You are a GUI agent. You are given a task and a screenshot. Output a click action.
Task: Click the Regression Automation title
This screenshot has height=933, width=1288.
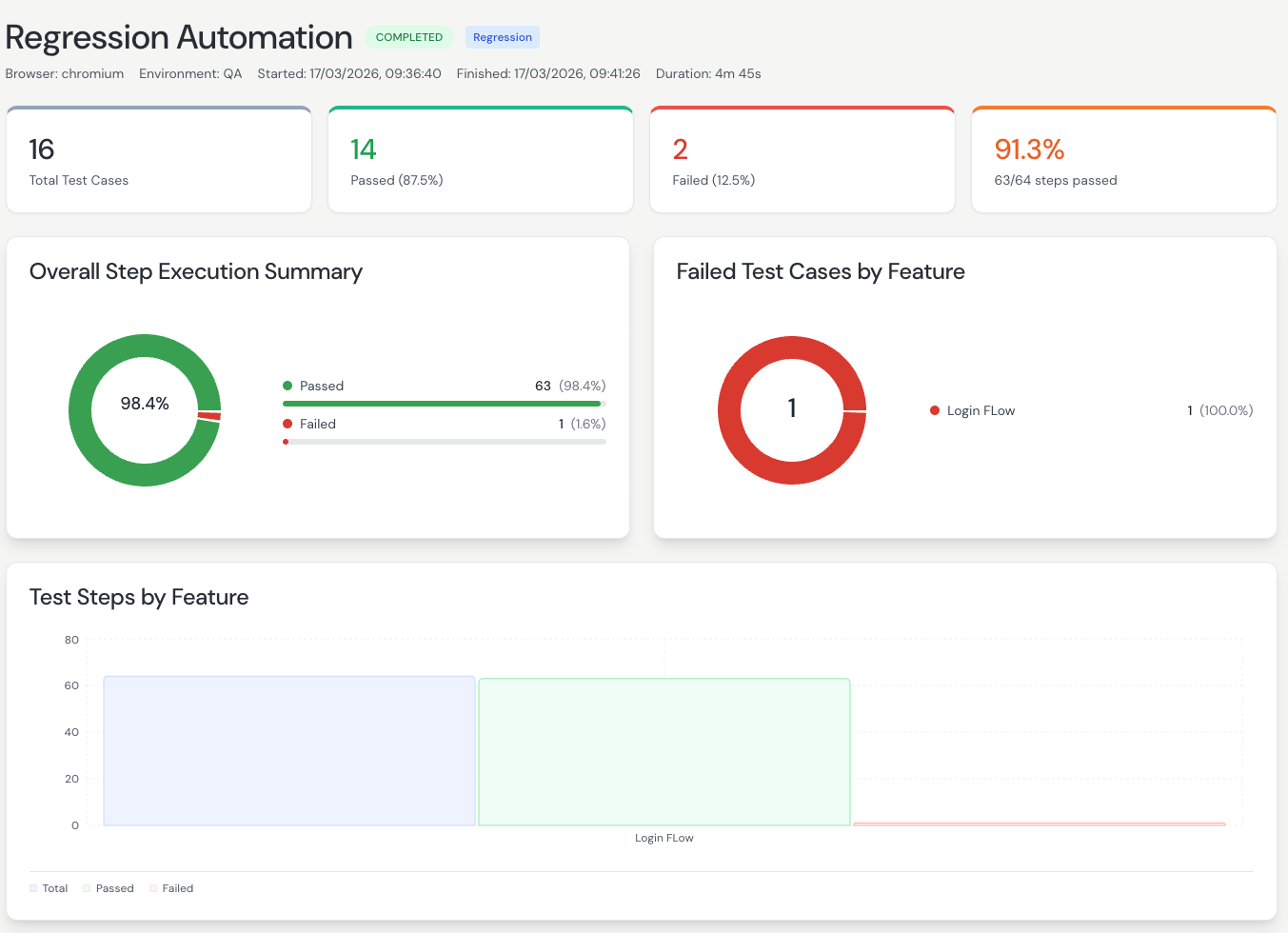click(179, 37)
